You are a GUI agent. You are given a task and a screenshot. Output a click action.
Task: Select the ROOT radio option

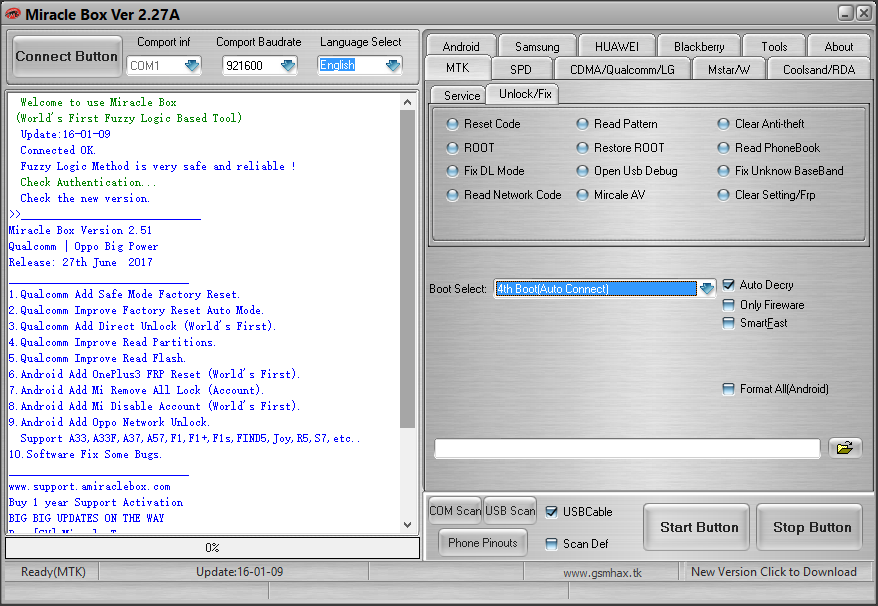[470, 148]
